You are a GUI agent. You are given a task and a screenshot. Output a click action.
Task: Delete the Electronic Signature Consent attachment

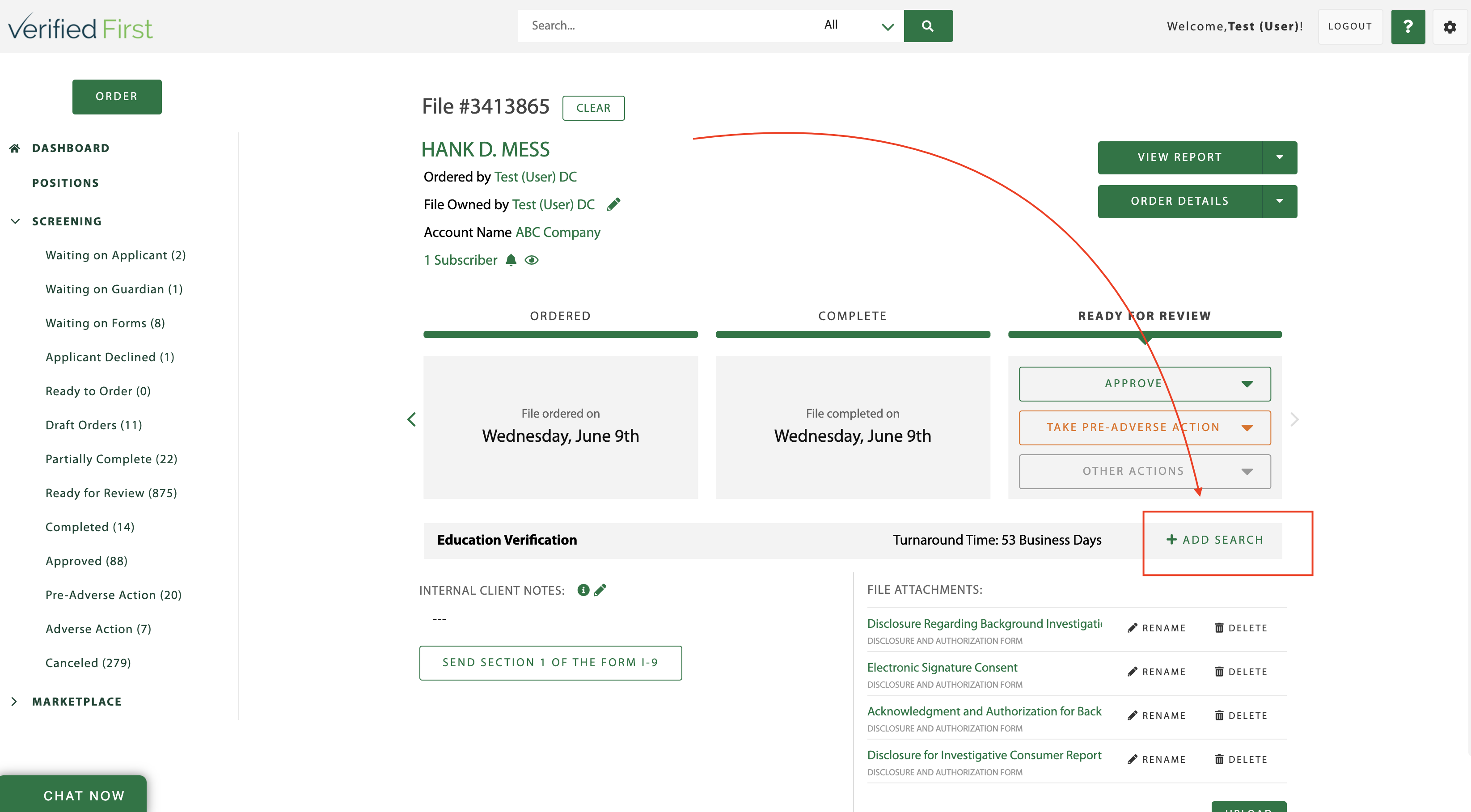pos(1241,672)
